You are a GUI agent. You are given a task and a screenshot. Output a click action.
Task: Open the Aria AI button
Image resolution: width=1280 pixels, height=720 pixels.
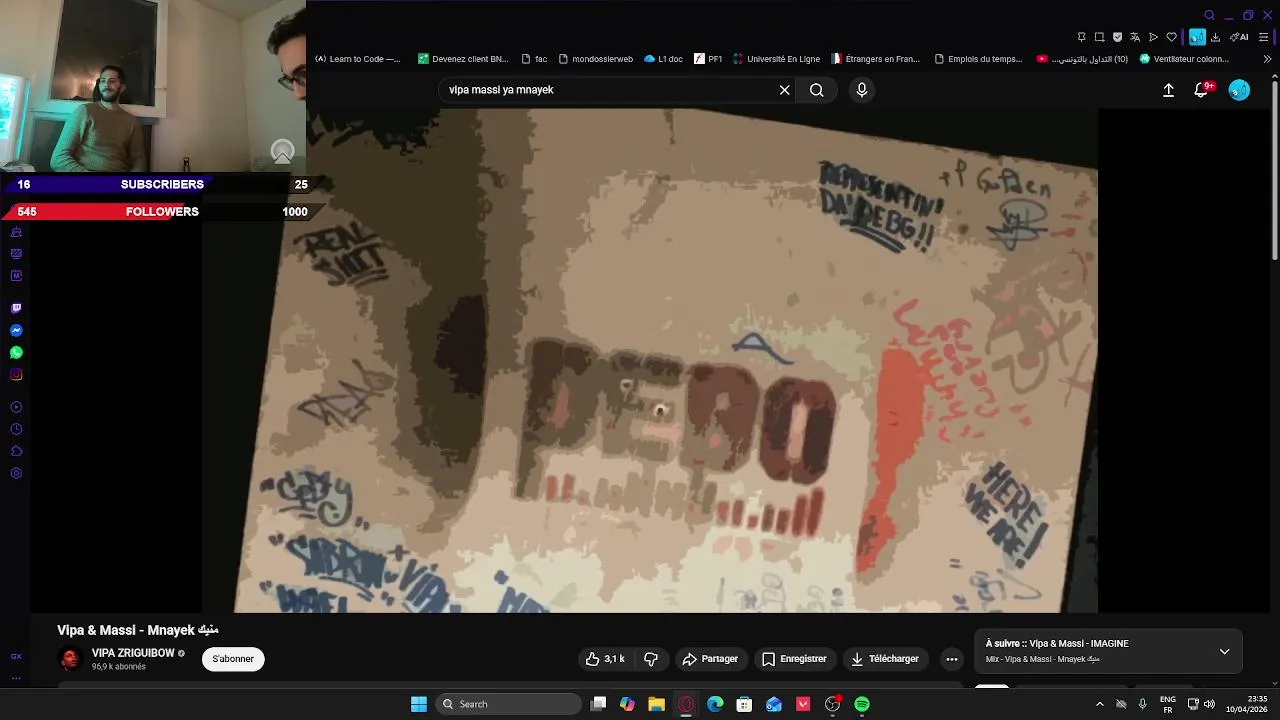point(1239,37)
